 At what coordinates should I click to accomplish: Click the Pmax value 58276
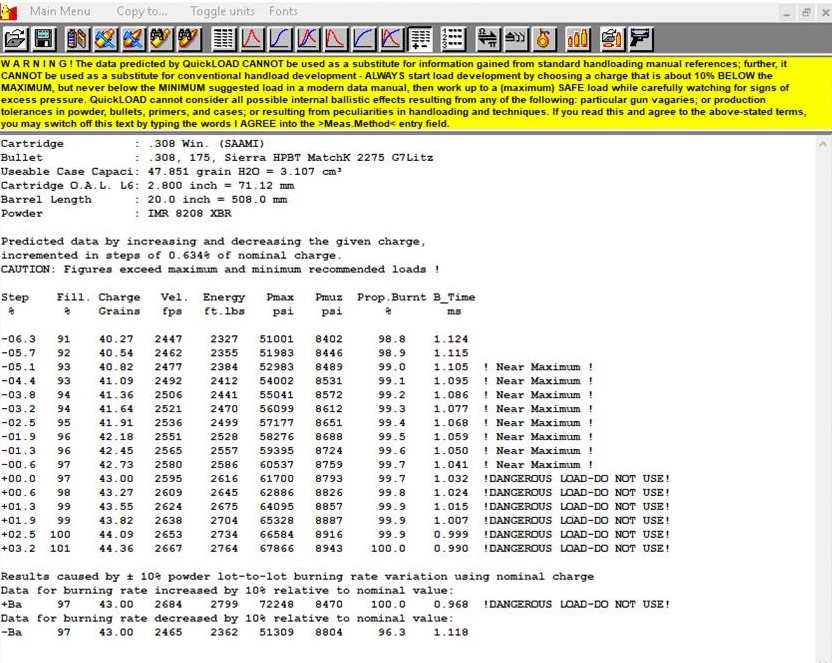coord(276,437)
